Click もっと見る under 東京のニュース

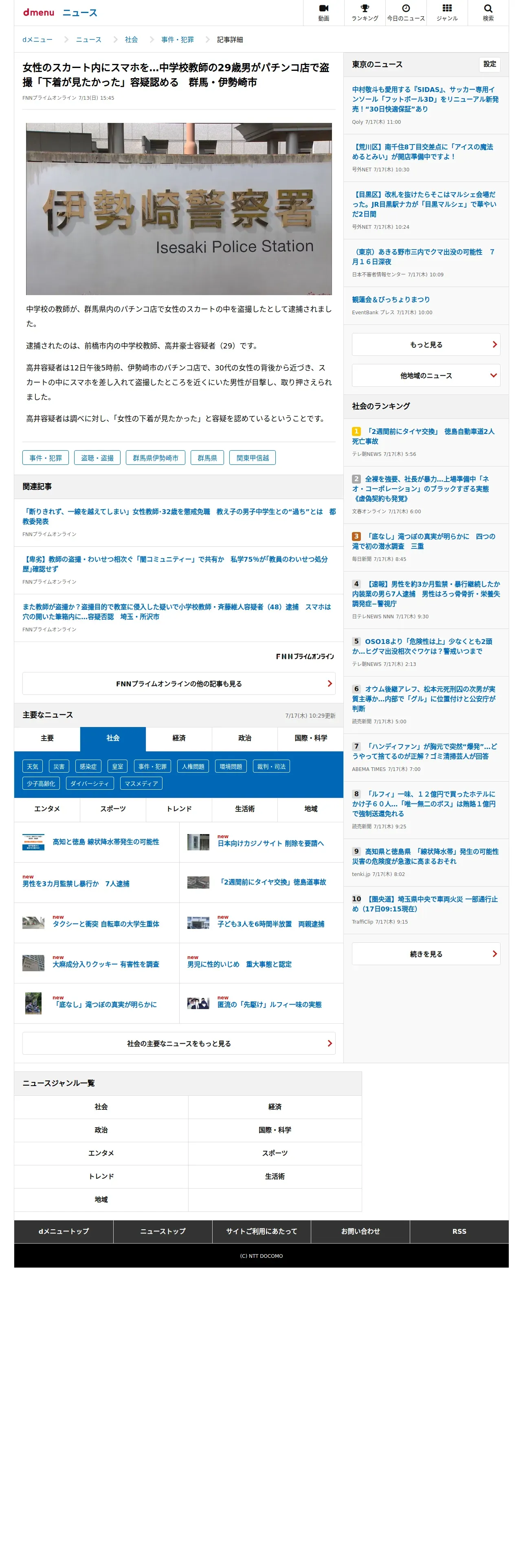pos(426,344)
